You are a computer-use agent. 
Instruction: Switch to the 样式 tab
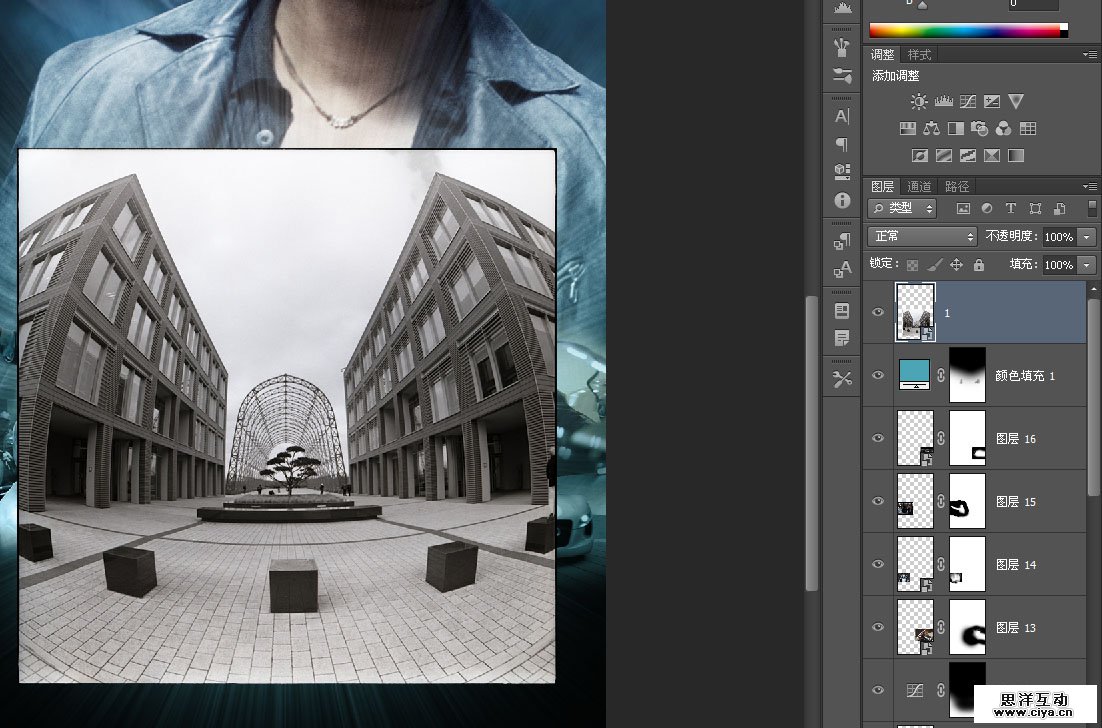coord(919,55)
